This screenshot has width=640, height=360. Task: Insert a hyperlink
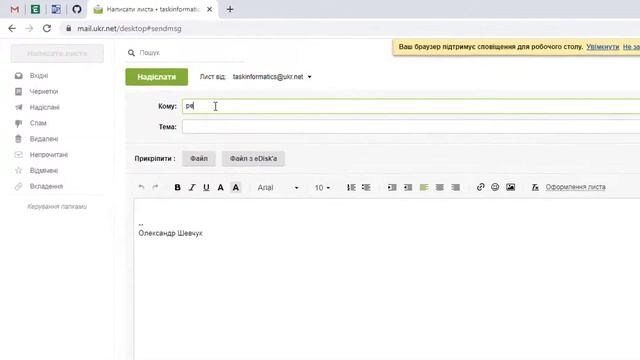tap(480, 187)
